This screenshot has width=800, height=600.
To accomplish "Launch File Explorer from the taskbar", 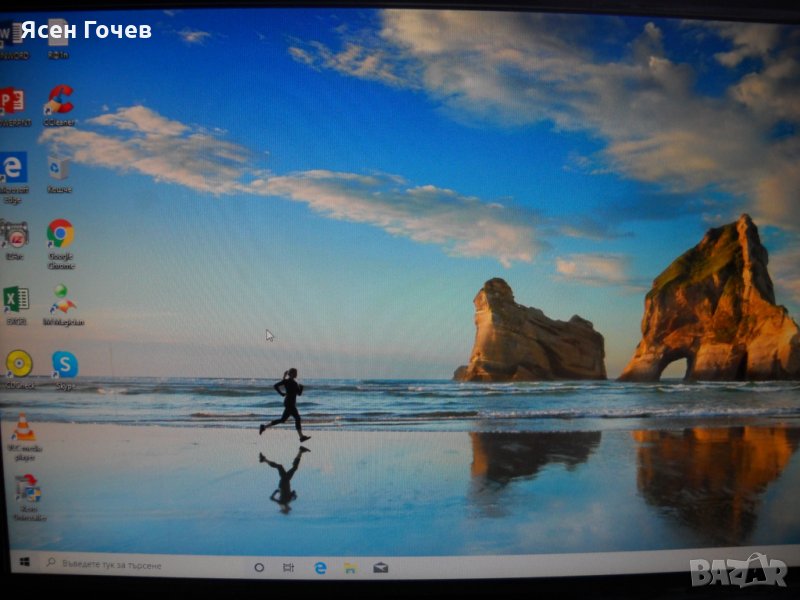I will pos(350,568).
